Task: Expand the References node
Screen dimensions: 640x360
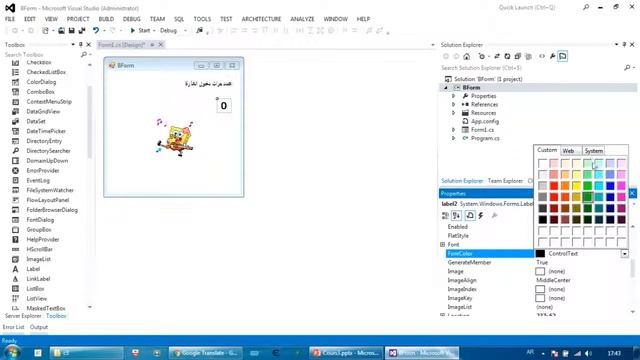Action: point(453,104)
